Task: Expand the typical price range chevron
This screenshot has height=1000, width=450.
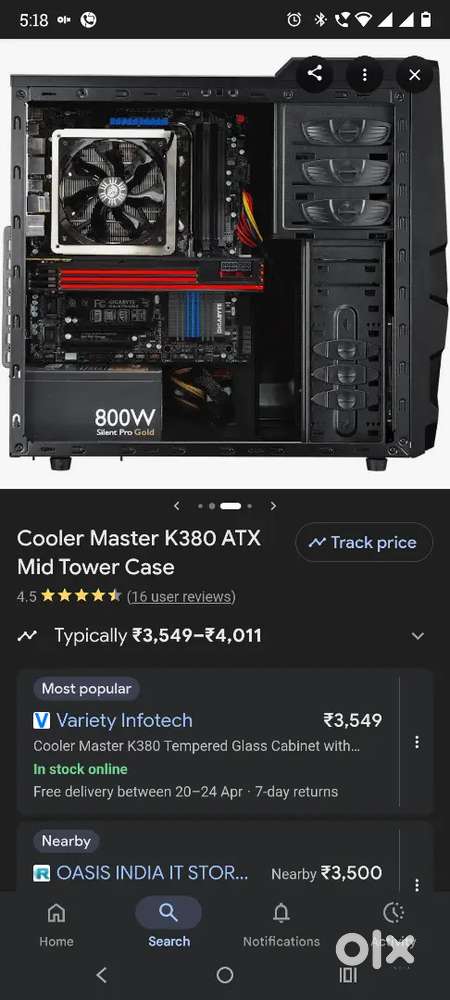Action: pos(417,636)
